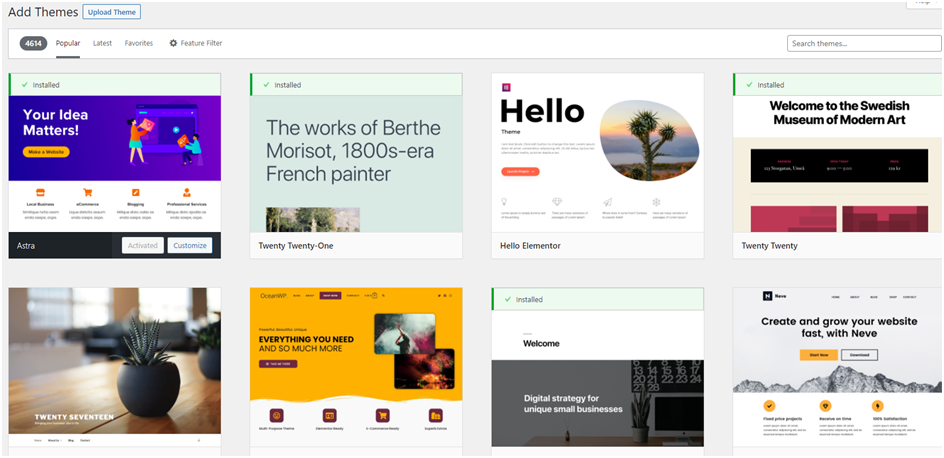Open the Twenty Twenty theme thumbnail
The height and width of the screenshot is (458, 944).
838,164
